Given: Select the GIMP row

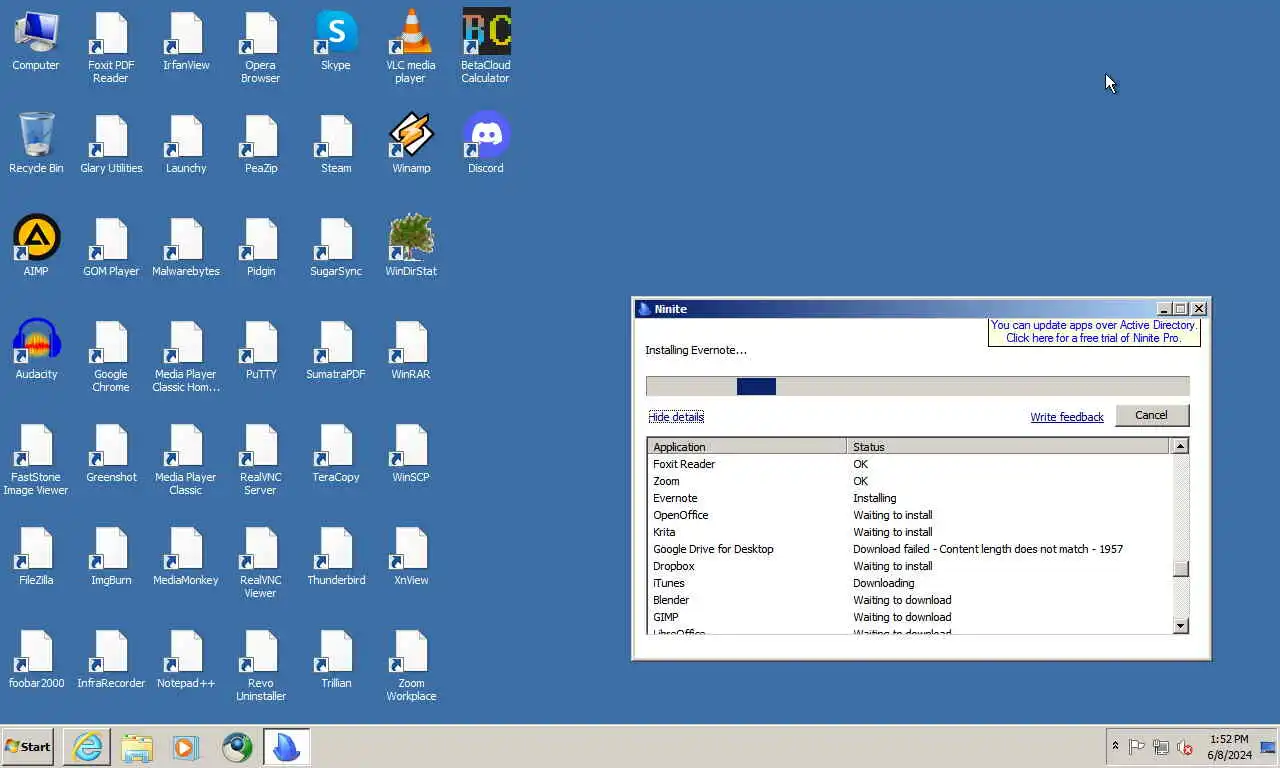Looking at the screenshot, I should coord(909,617).
